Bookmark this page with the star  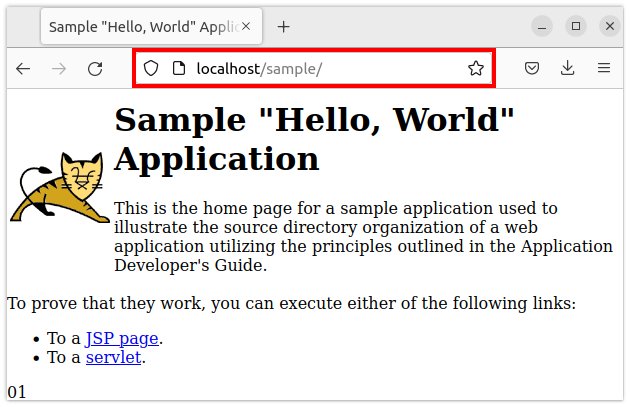[x=475, y=69]
